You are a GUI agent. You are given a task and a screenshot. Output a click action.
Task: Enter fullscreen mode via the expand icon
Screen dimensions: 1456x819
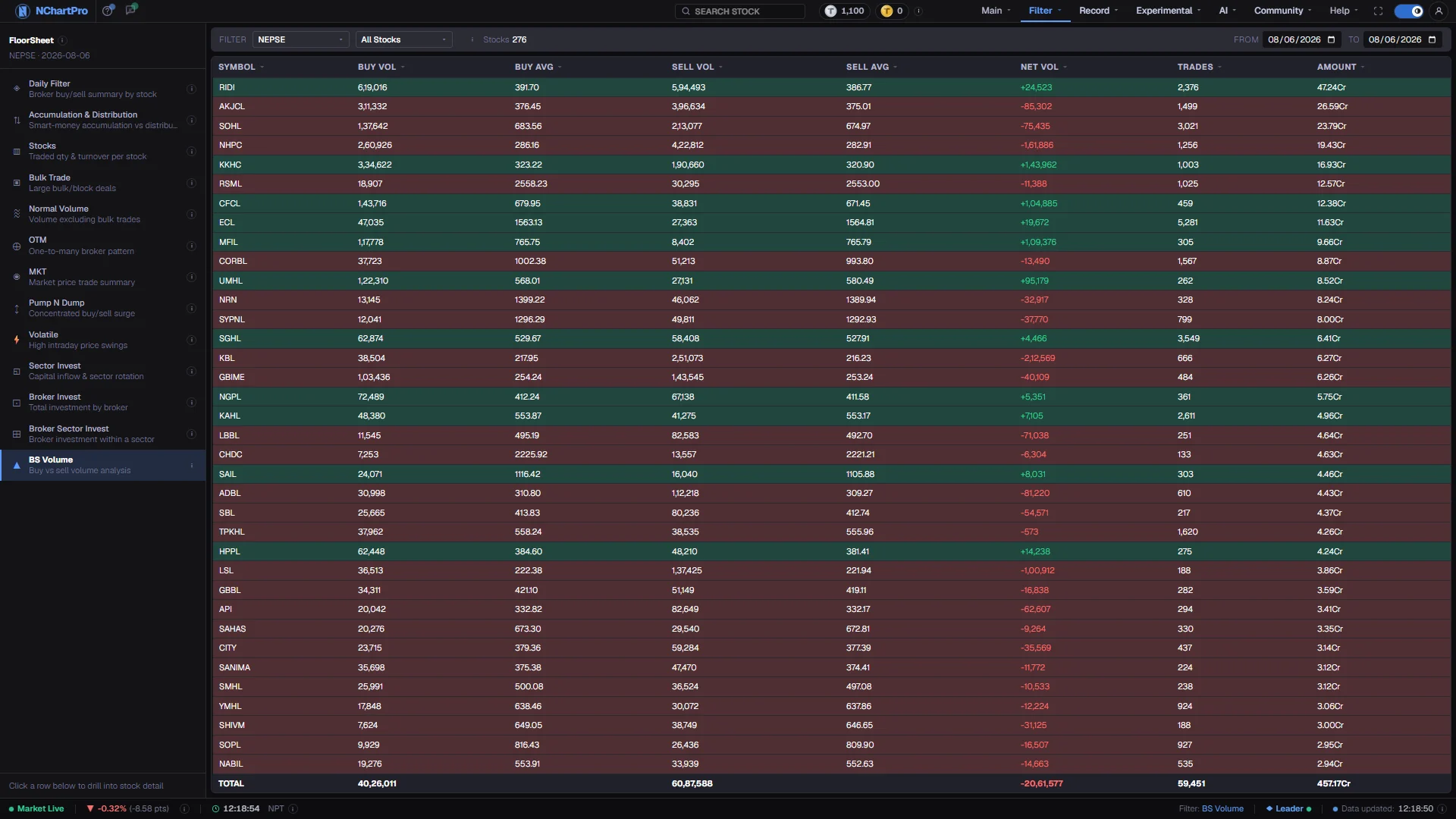(x=1378, y=11)
